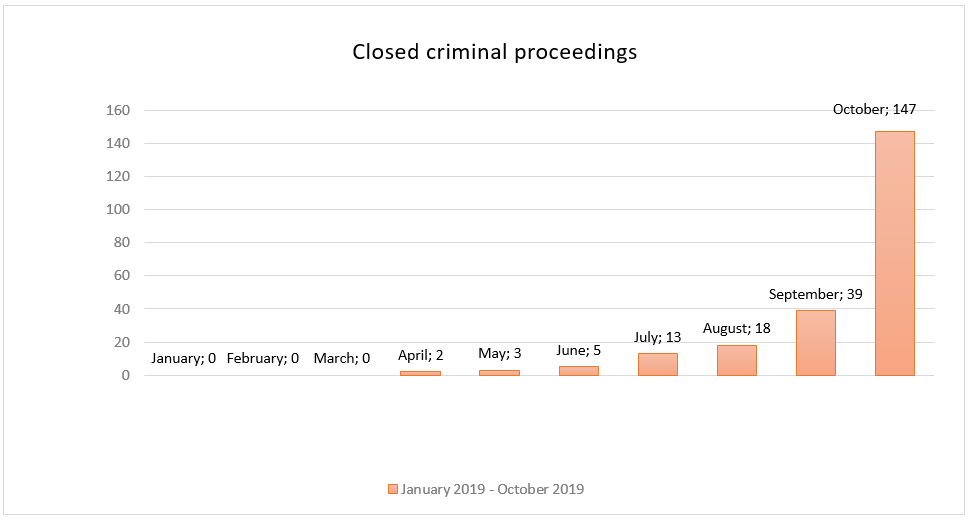The width and height of the screenshot is (971, 523).
Task: Click the 100 gridline axis label
Action: (x=118, y=209)
